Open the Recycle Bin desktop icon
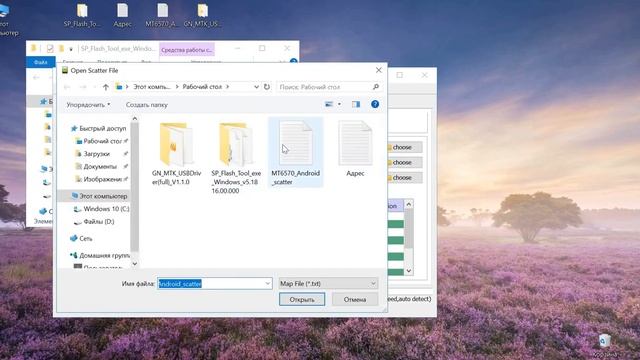This screenshot has width=640, height=360. click(605, 345)
